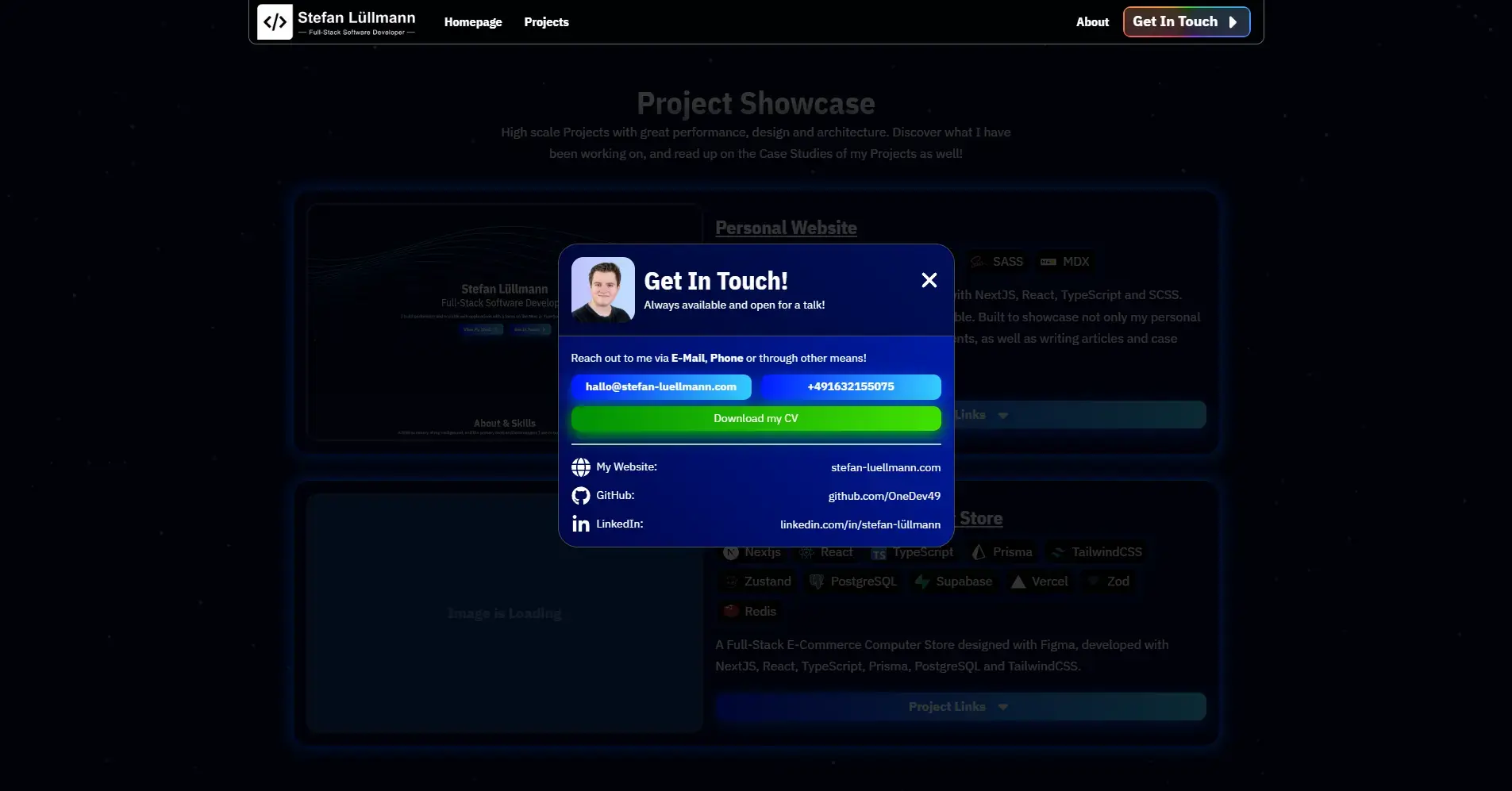Click the TailwindCSS wind icon
Image resolution: width=1512 pixels, height=791 pixels.
click(x=1057, y=552)
